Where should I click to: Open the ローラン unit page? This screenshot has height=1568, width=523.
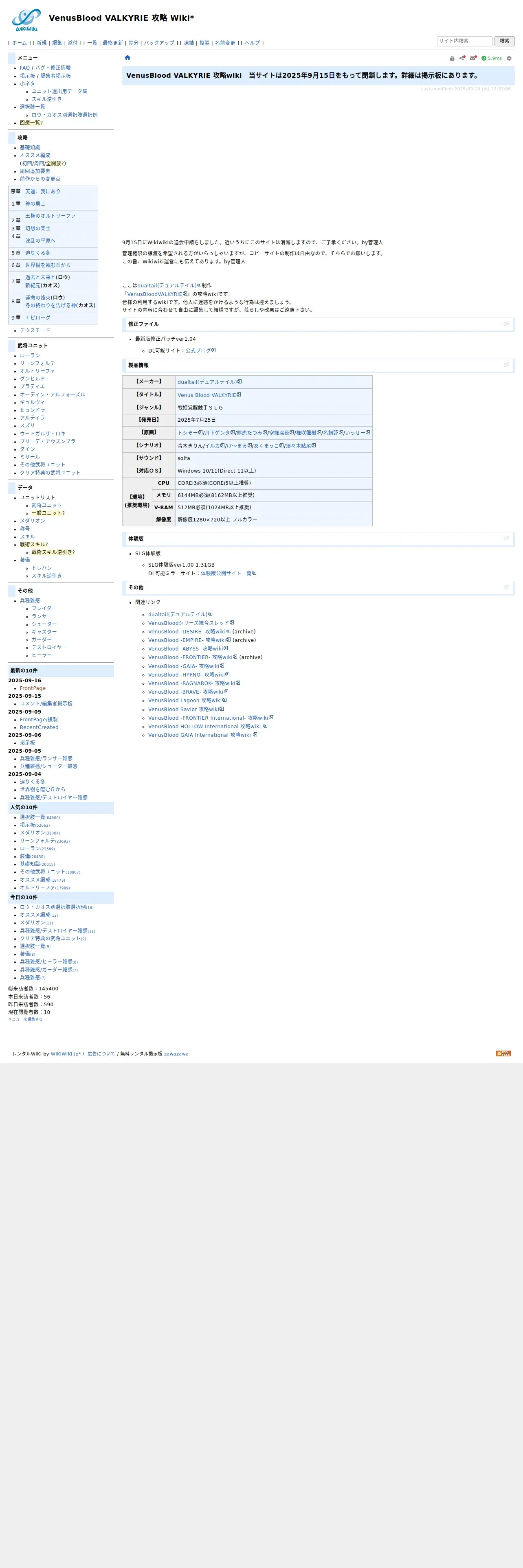click(30, 355)
